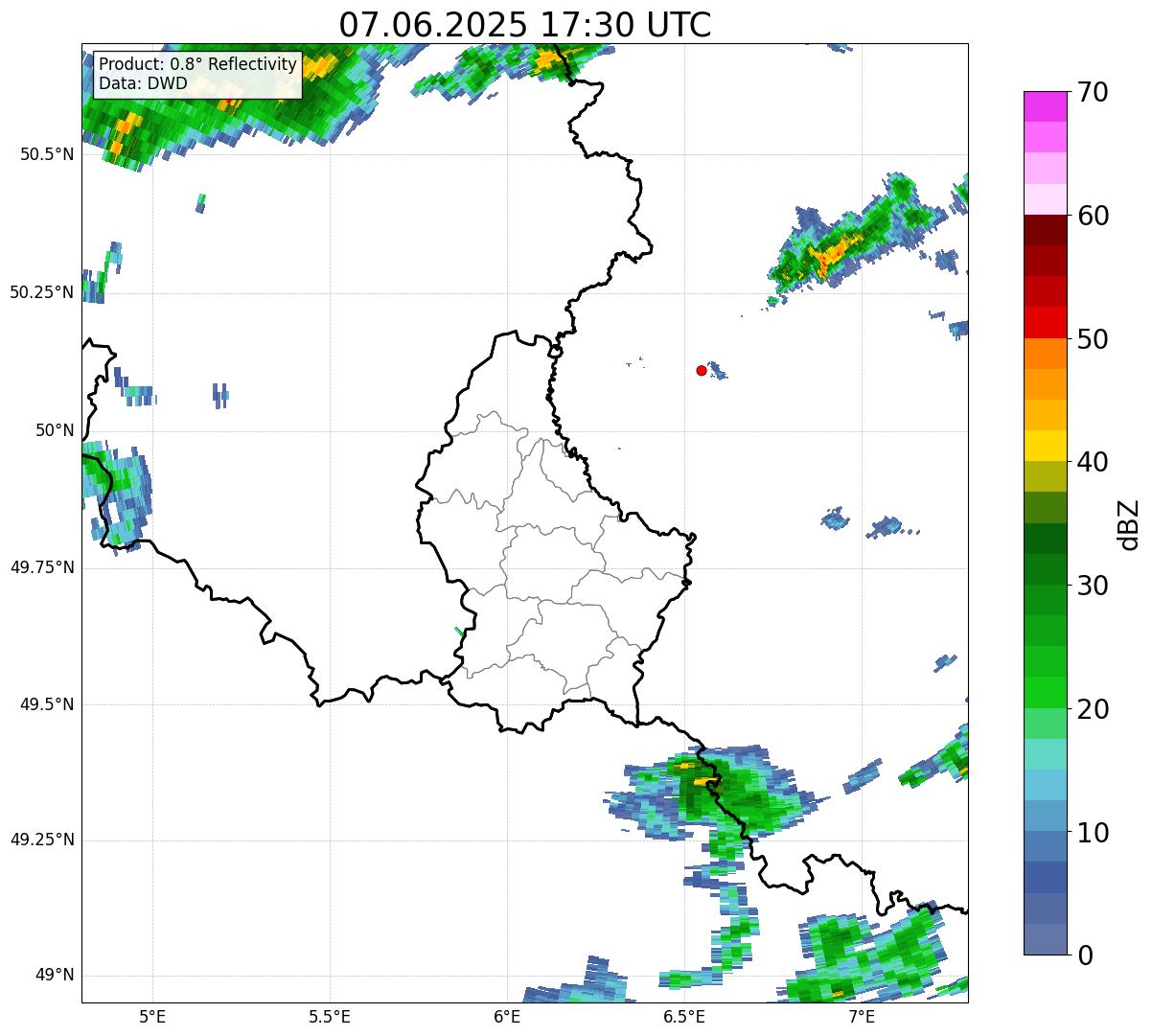Click the light blue swatch near 13 dBZ

coord(1045,785)
